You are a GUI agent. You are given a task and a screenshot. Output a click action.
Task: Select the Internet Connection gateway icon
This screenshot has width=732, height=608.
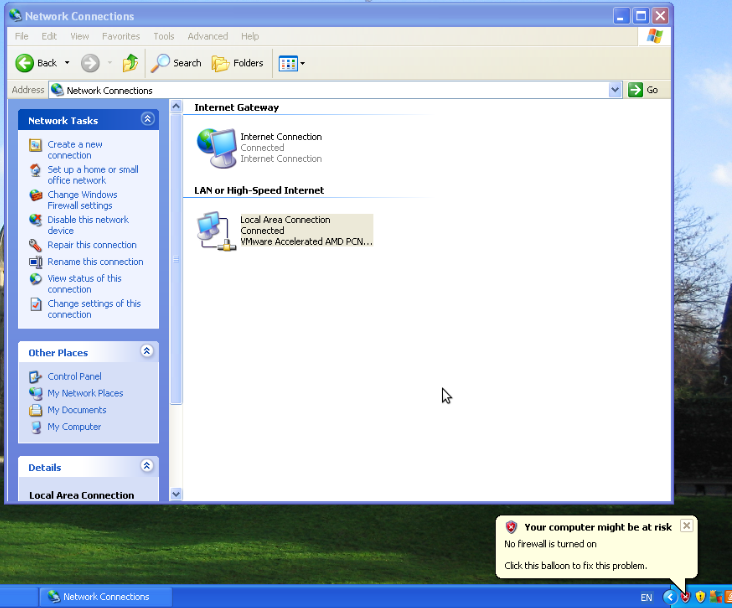coord(217,148)
